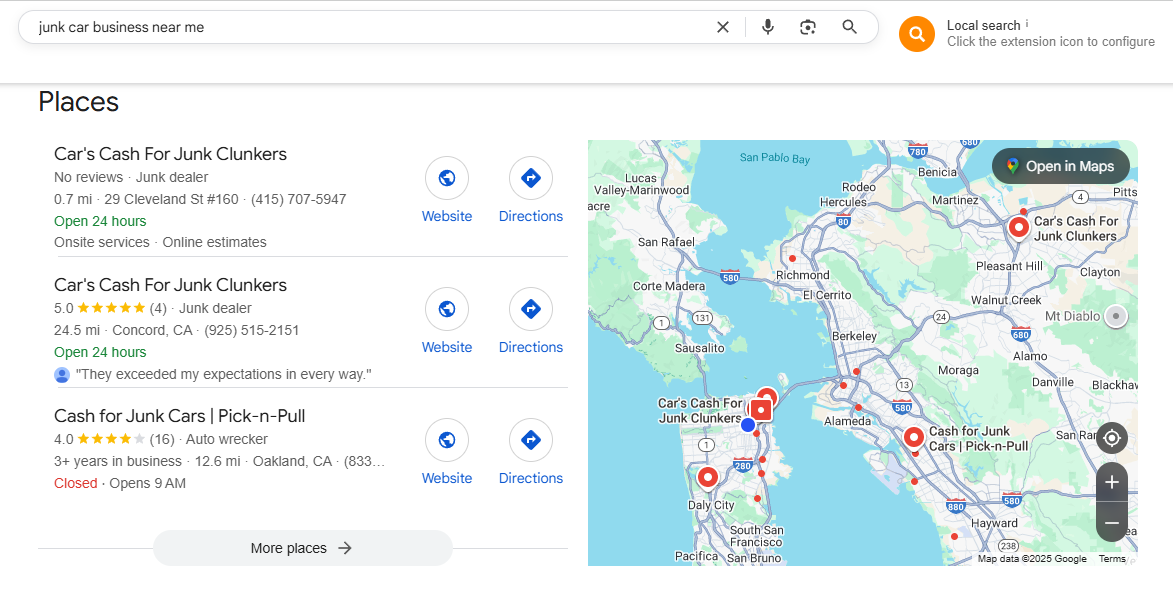
Task: Select the Daly City red map pin
Action: [708, 477]
